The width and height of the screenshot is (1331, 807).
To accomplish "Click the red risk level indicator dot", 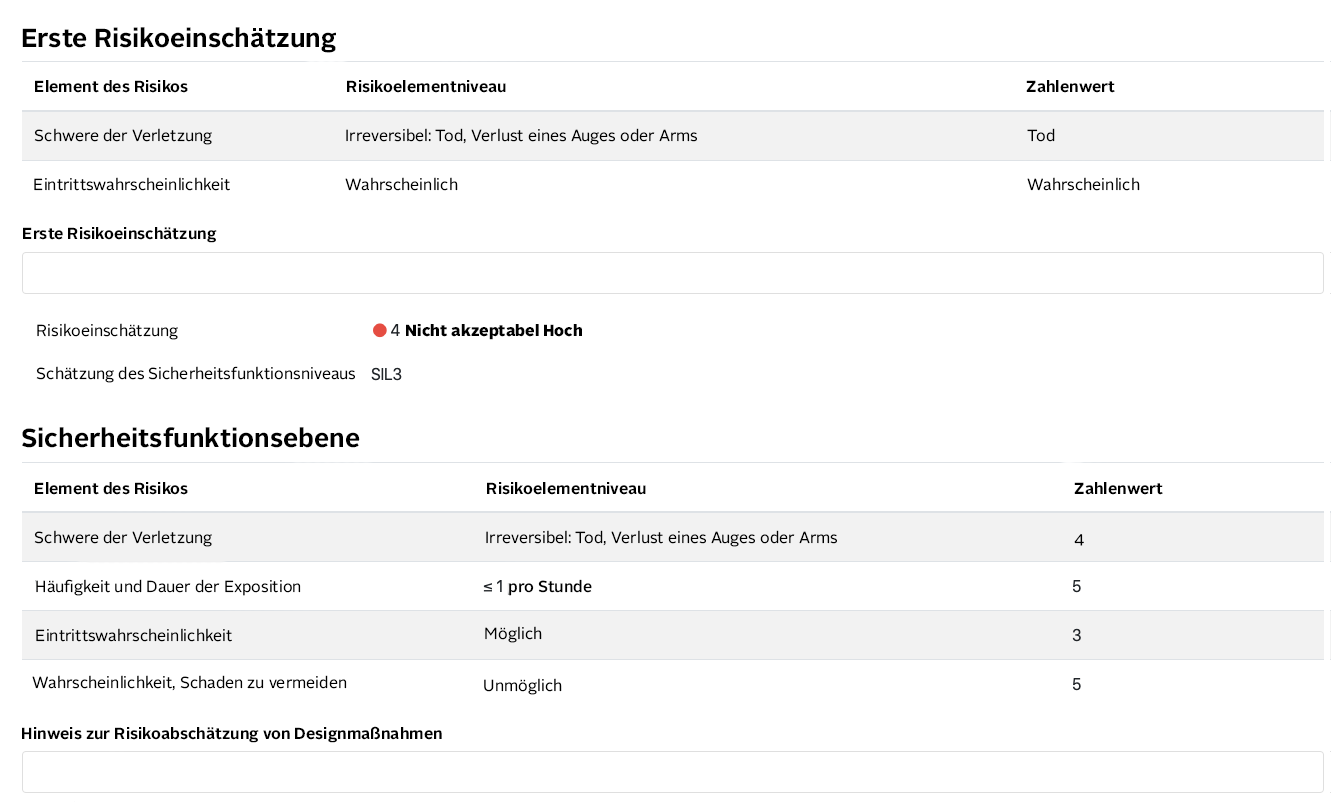I will point(380,331).
